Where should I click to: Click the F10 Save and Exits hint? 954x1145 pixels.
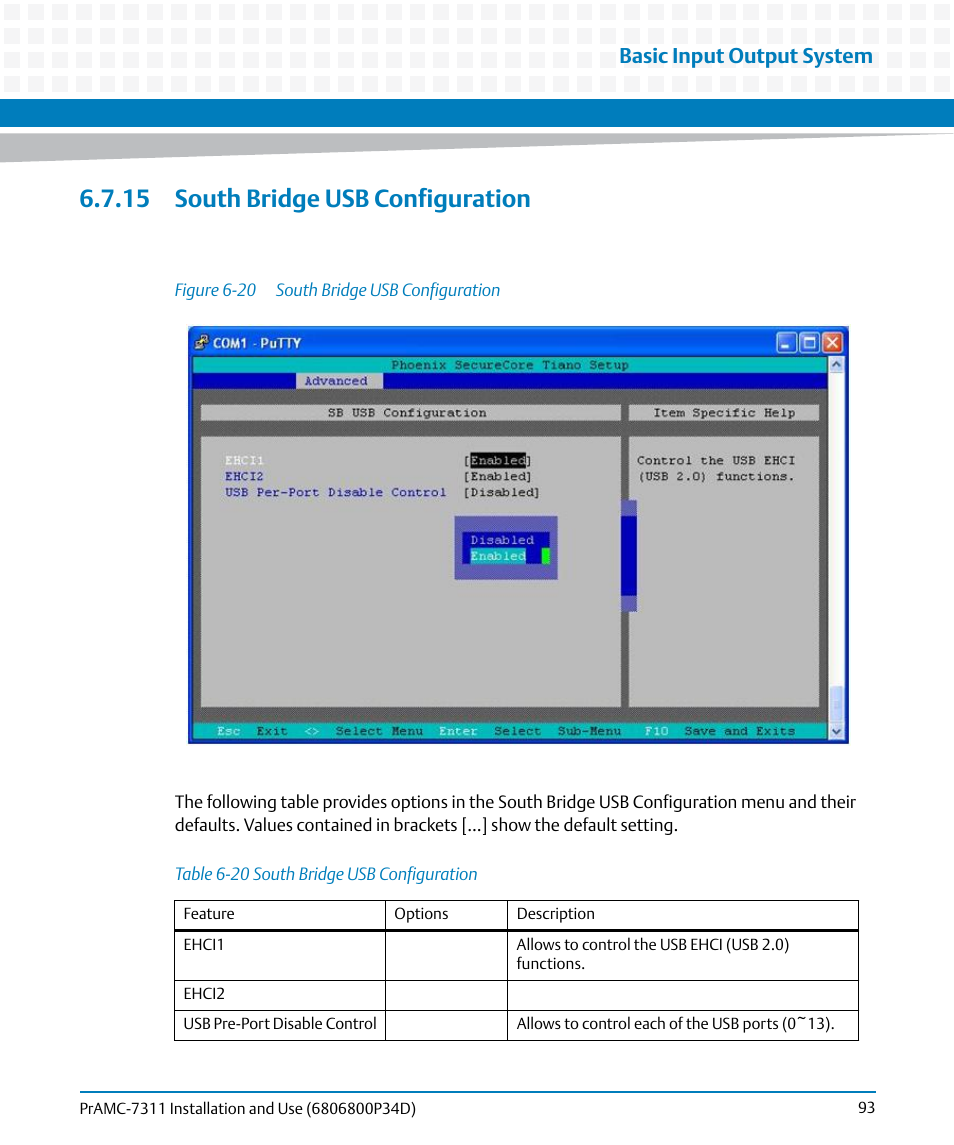click(718, 731)
